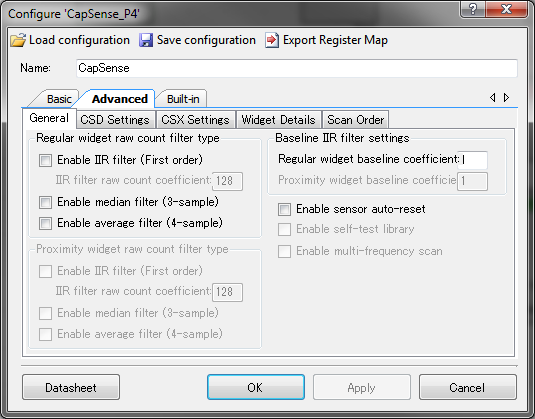Viewport: 535px width, 419px height.
Task: Click the Load configuration folder icon
Action: pyautogui.click(x=18, y=40)
